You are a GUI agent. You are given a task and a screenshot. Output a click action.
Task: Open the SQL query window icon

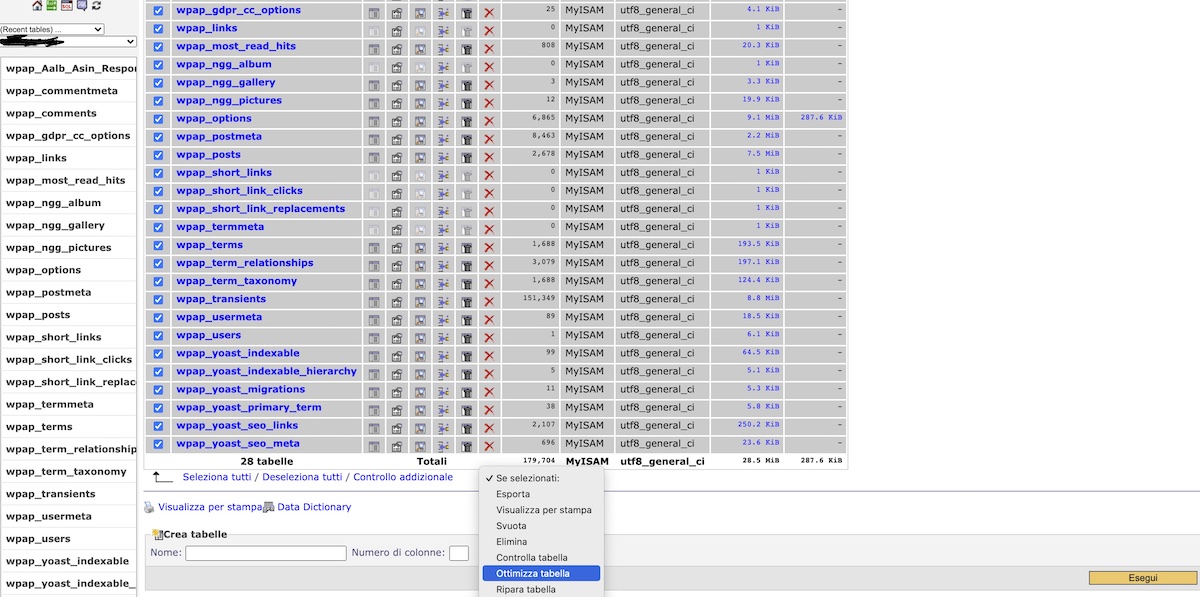point(67,5)
